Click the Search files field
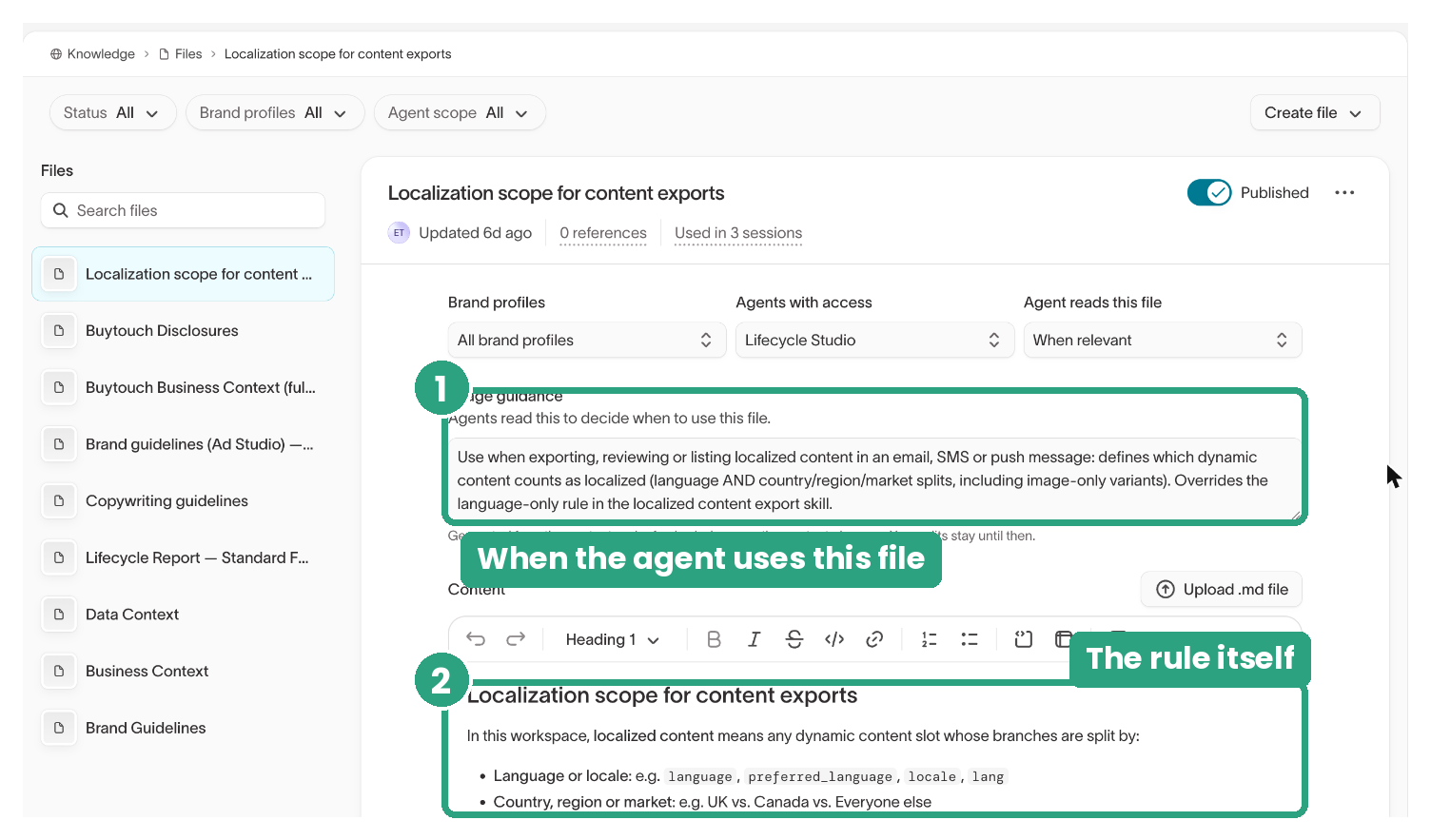 tap(183, 210)
